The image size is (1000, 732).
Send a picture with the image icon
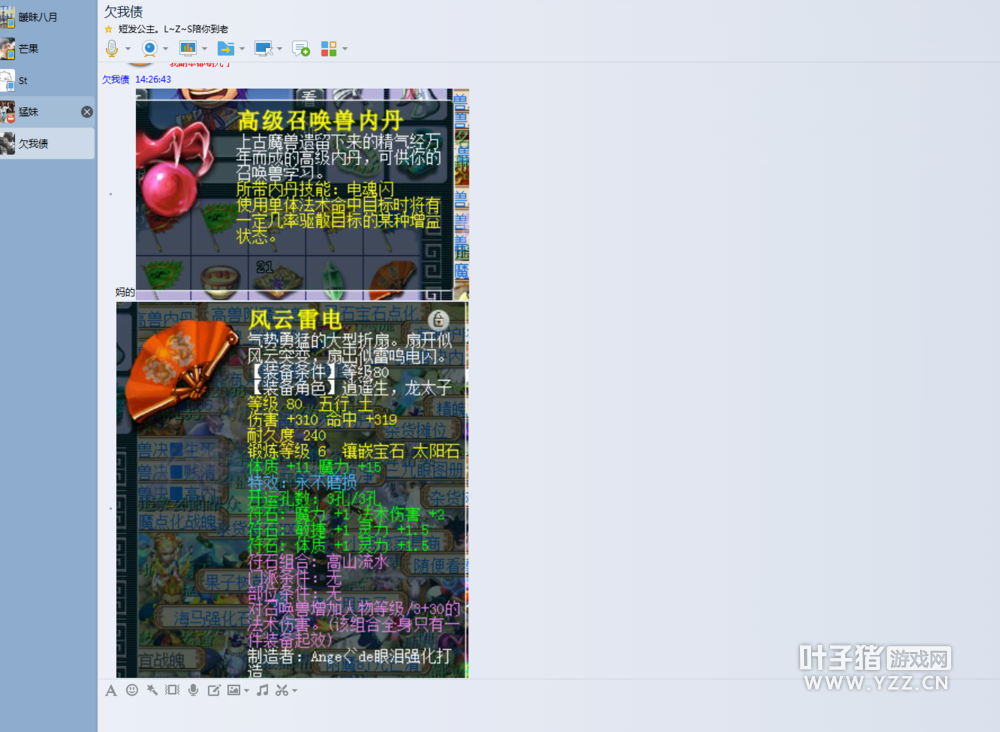pyautogui.click(x=234, y=690)
